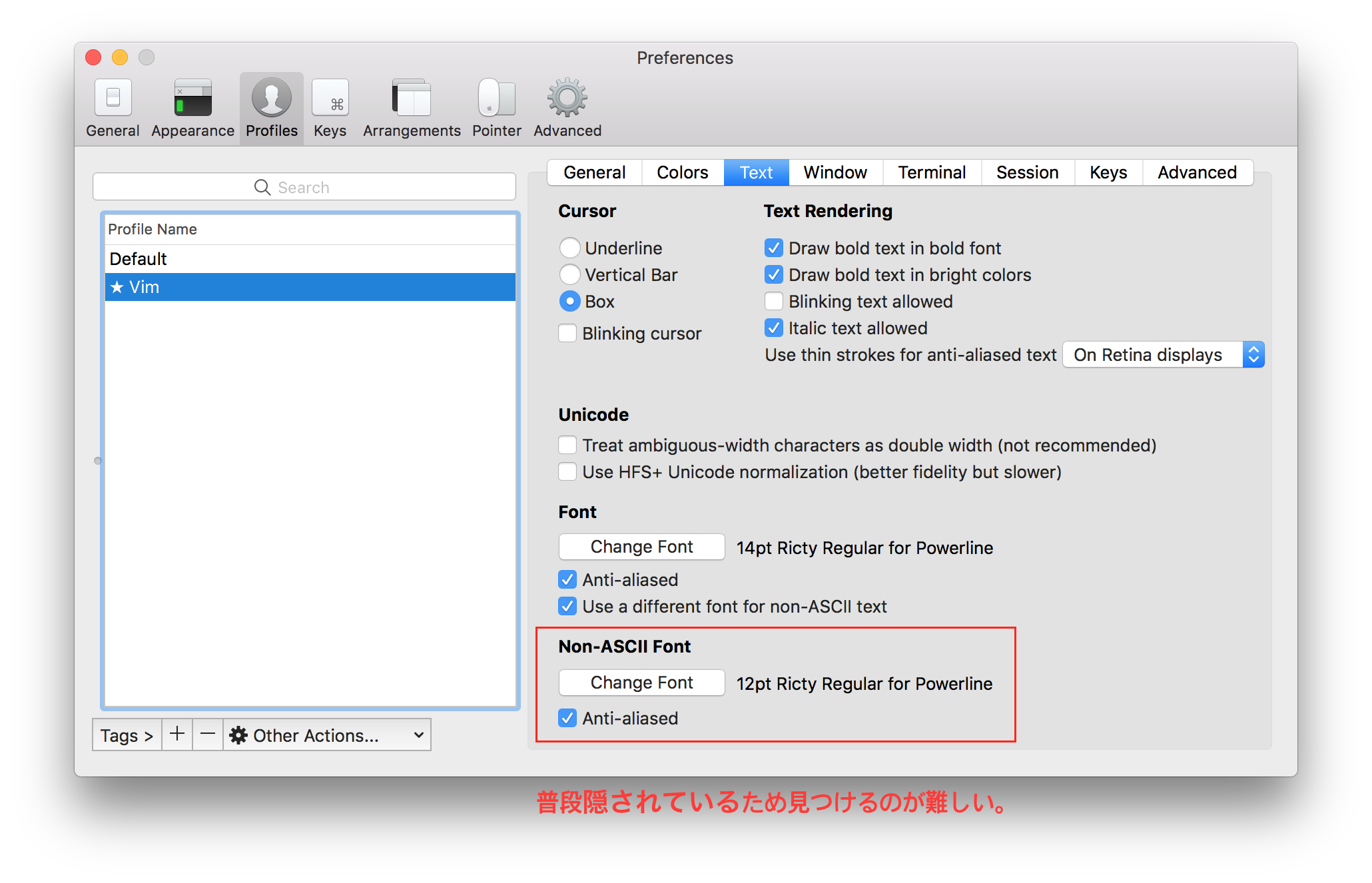
Task: Open the Other Actions dropdown
Action: tap(327, 735)
